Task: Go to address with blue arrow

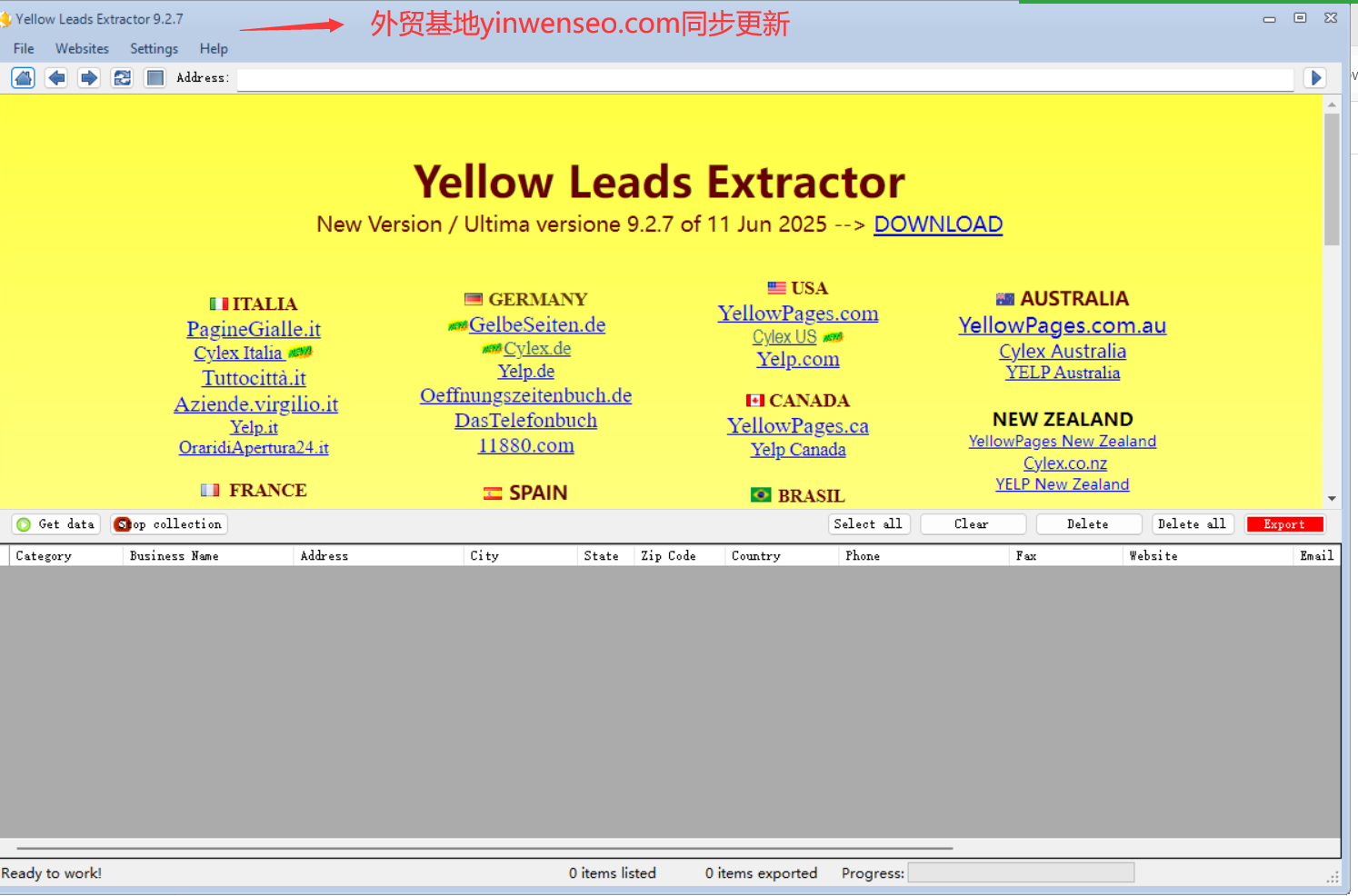Action: click(x=1315, y=78)
